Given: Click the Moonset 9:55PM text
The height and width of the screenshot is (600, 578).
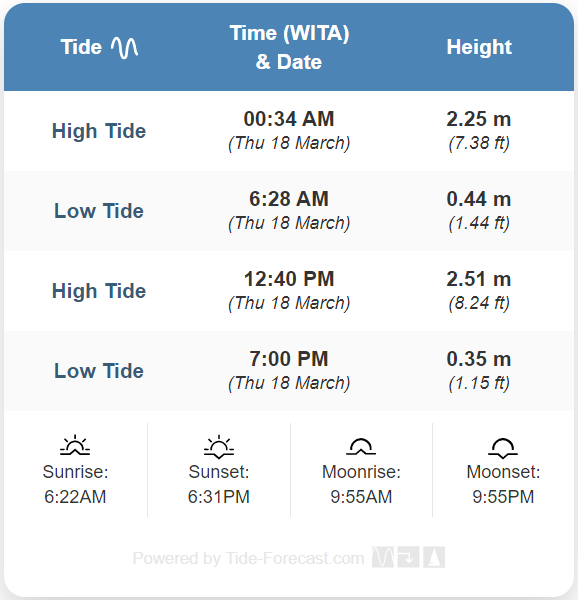Looking at the screenshot, I should click(x=503, y=484).
